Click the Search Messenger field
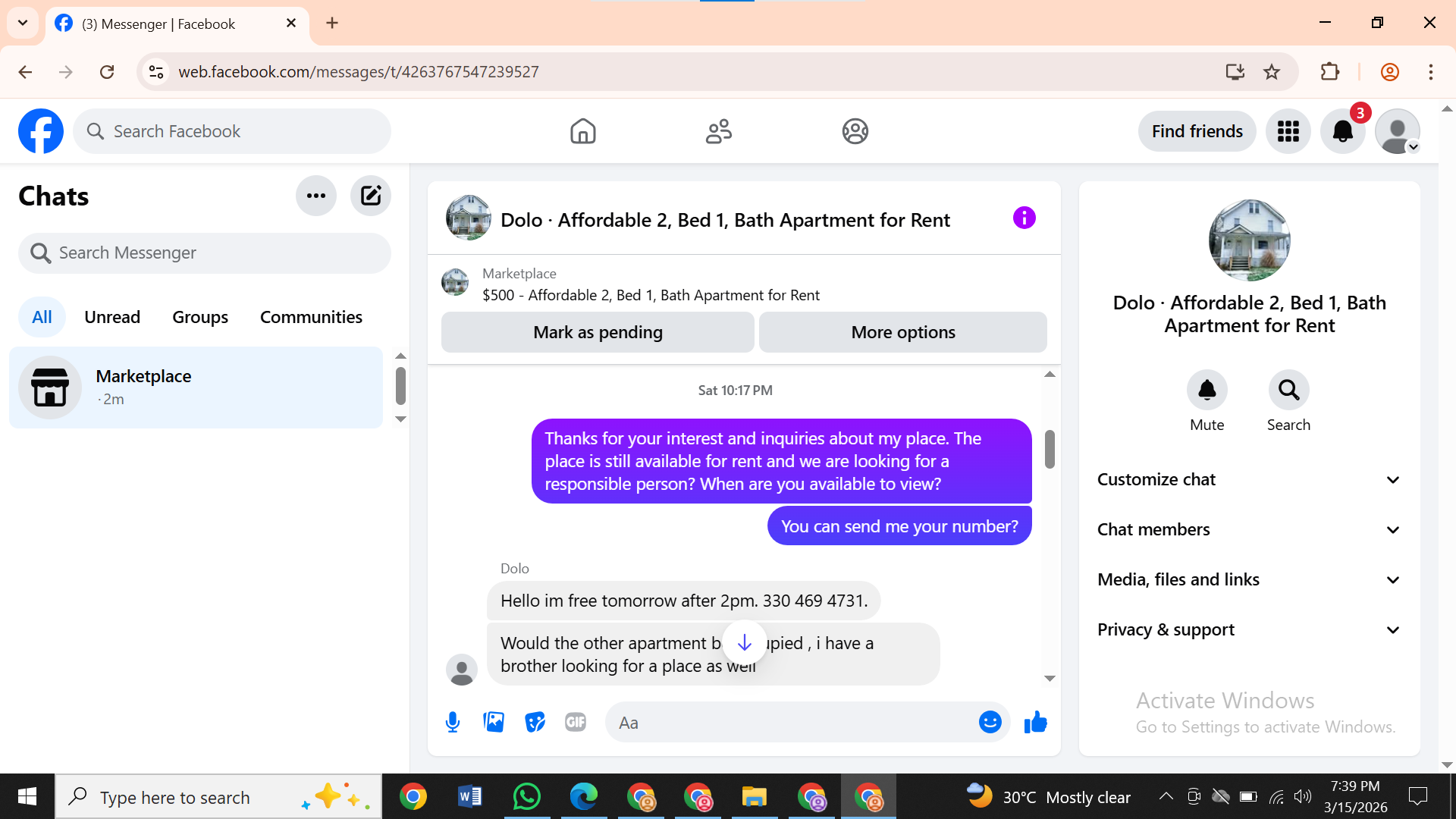1456x819 pixels. (205, 253)
